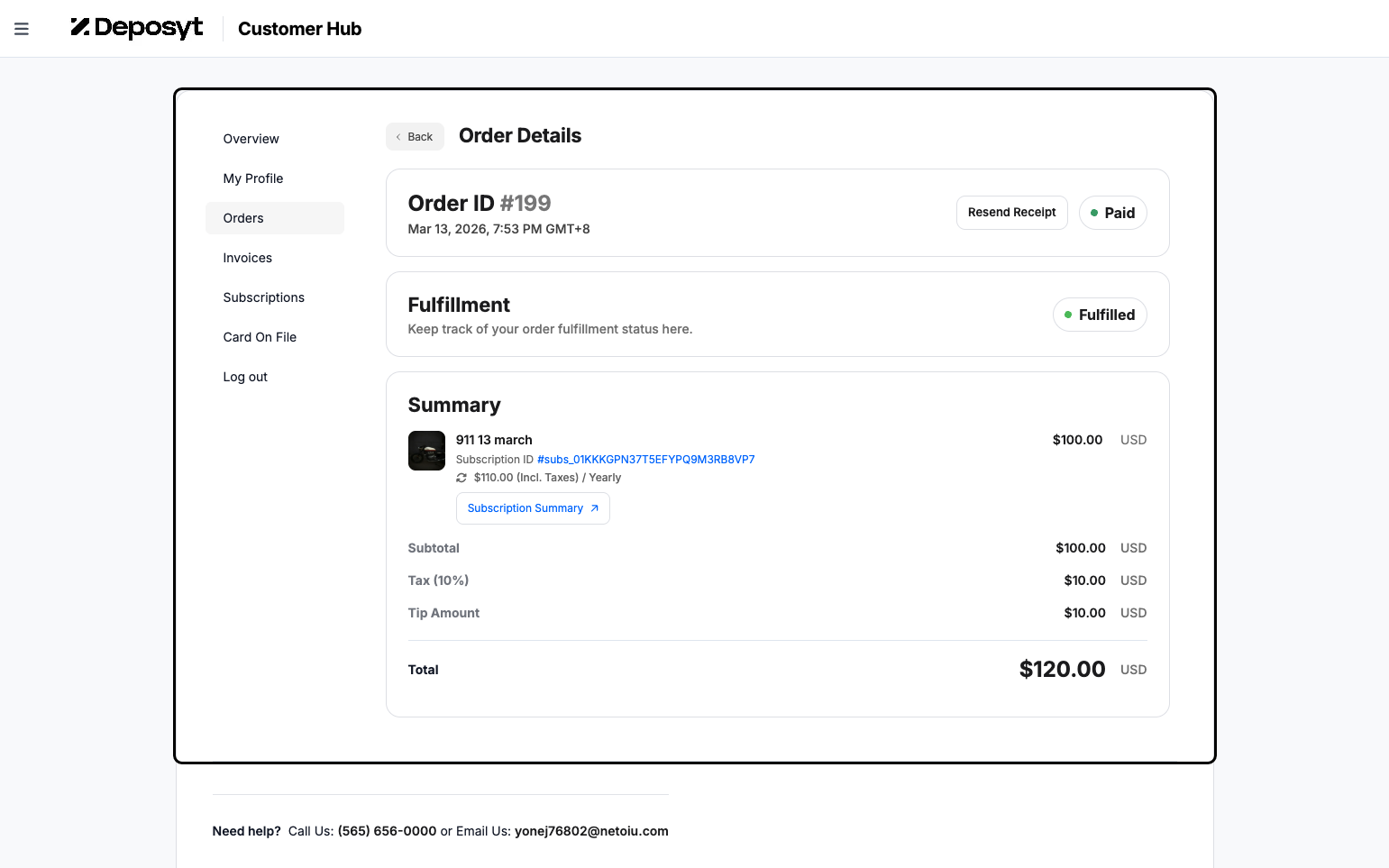Image resolution: width=1389 pixels, height=868 pixels.
Task: Click the 911 13 march product thumbnail
Action: [426, 451]
